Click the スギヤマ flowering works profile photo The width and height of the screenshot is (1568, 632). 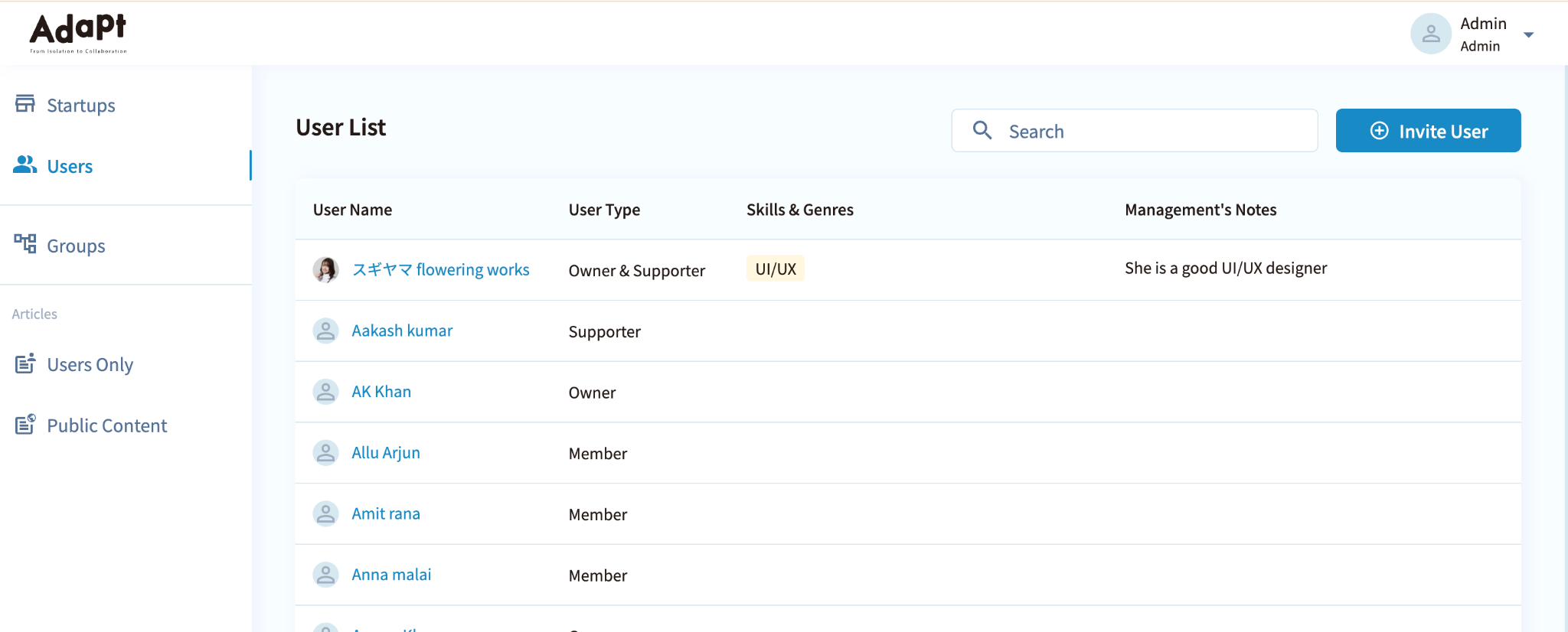pyautogui.click(x=325, y=269)
